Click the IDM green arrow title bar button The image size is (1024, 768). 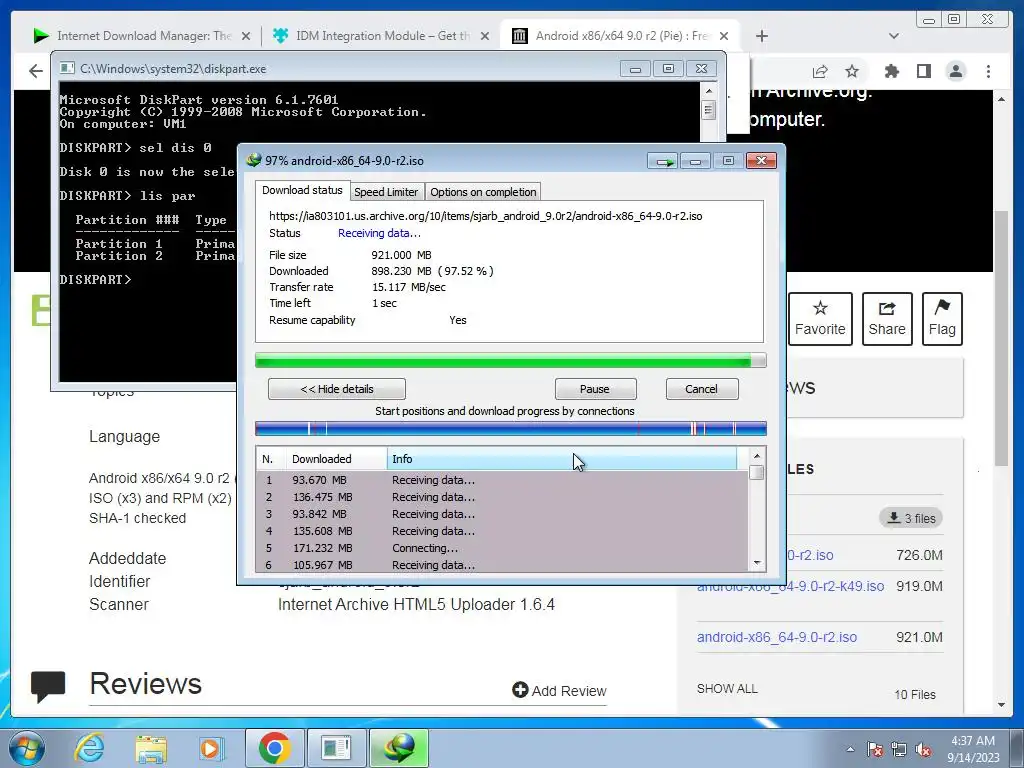pos(663,161)
